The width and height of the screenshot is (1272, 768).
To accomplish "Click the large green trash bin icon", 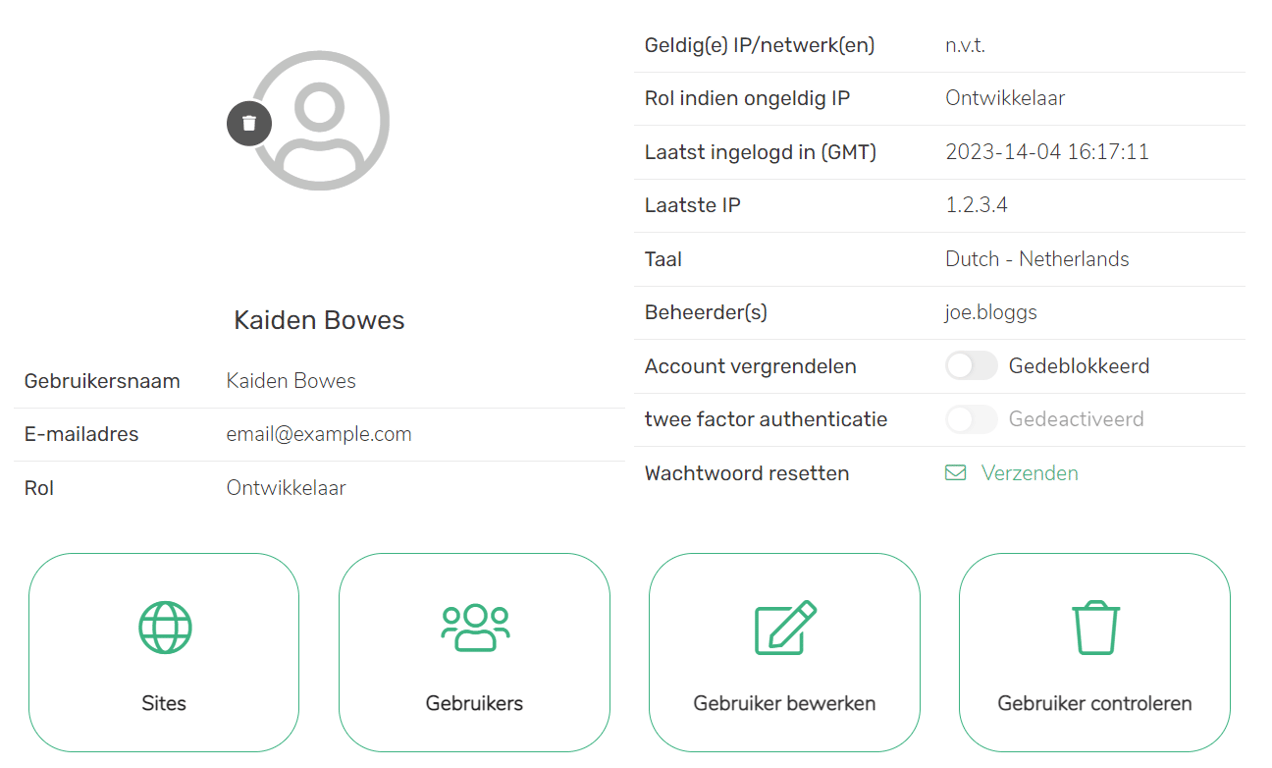I will click(x=1095, y=627).
